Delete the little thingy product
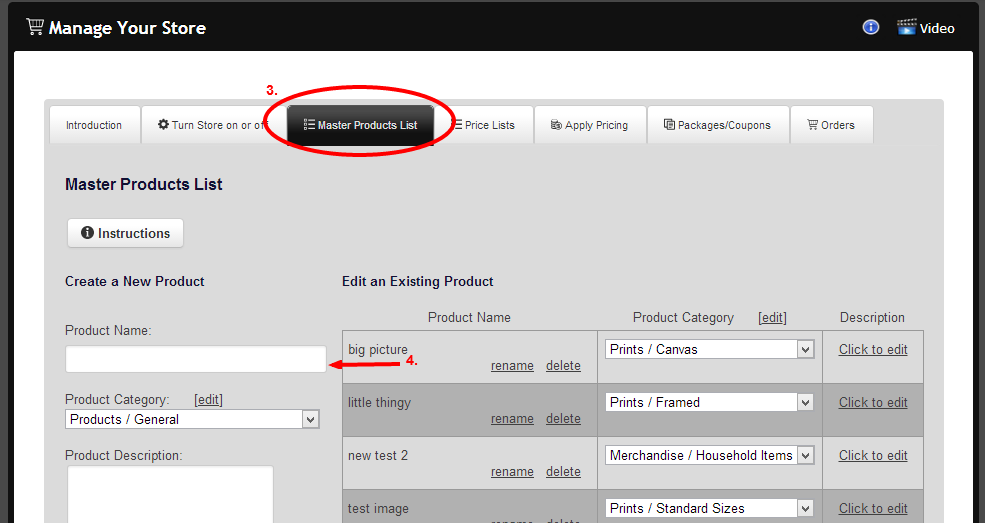The height and width of the screenshot is (523, 985). (x=563, y=419)
